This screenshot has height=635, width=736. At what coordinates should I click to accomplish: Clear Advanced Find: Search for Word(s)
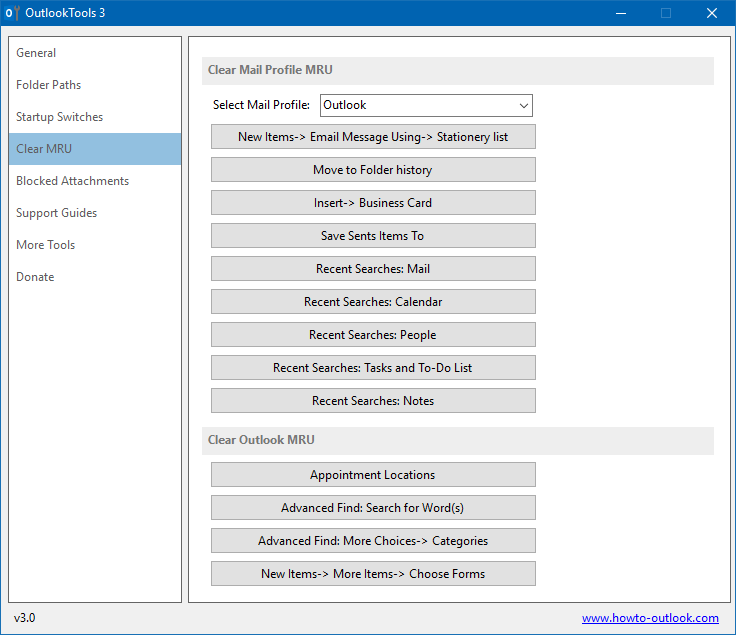click(373, 508)
